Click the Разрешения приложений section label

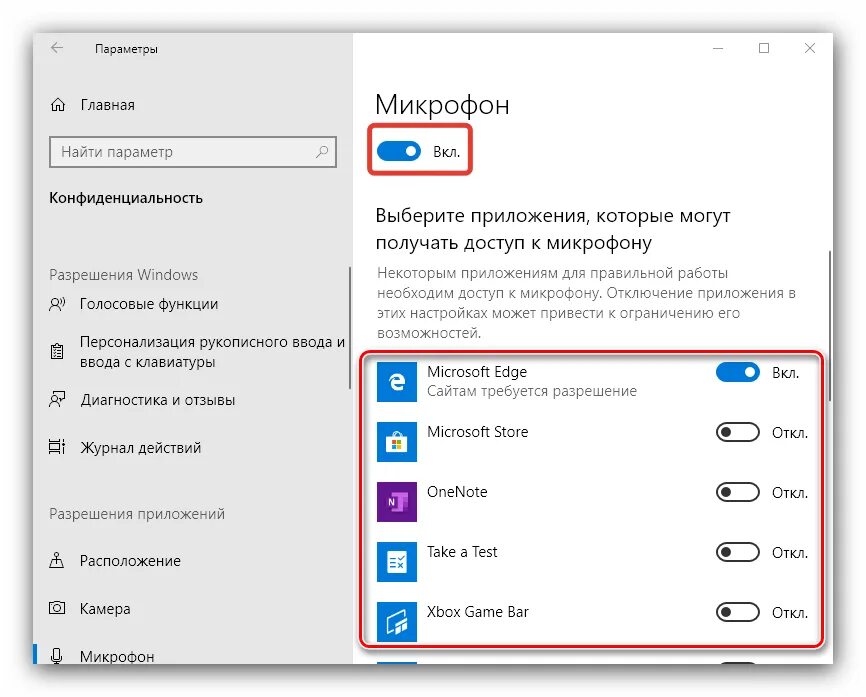(137, 514)
